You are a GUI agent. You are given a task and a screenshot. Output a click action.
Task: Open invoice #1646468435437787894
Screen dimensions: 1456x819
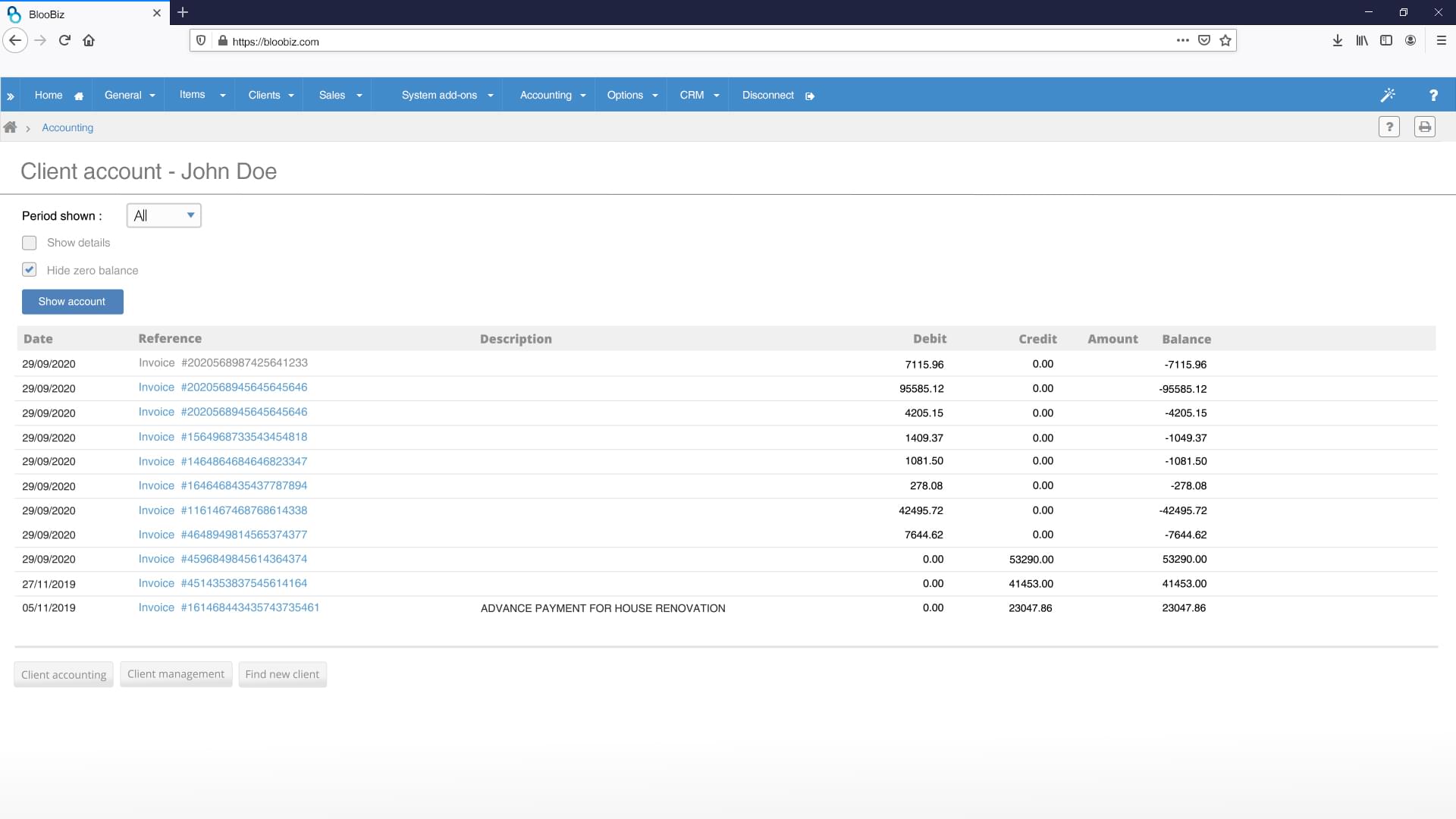tap(223, 485)
